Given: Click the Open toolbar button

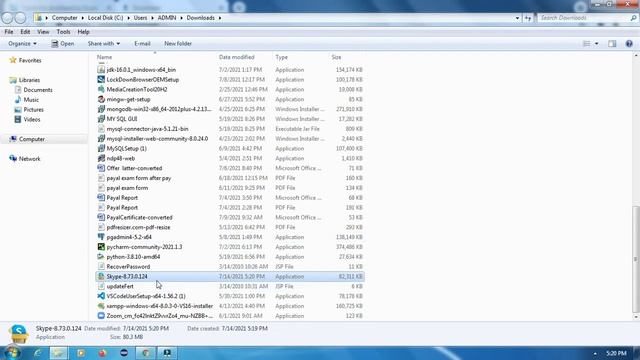Looking at the screenshot, I should pos(63,43).
